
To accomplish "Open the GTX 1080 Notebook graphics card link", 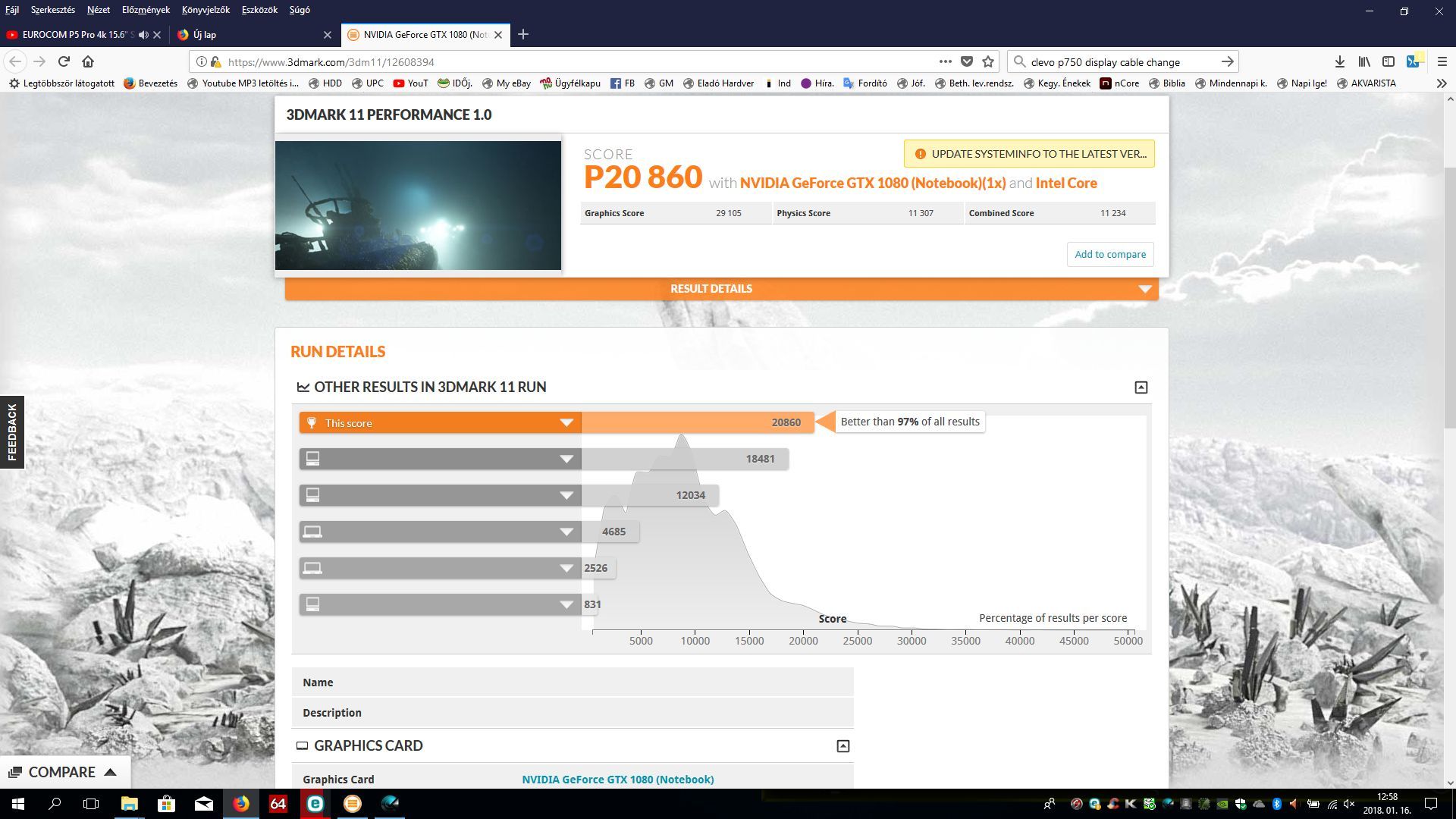I will click(617, 780).
